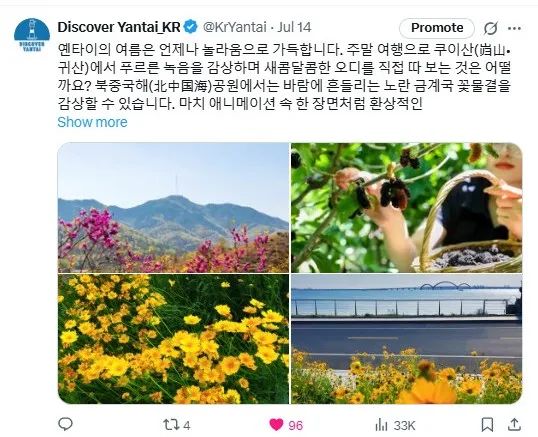Click the 33K views count
This screenshot has height=437, width=538.
(404, 426)
